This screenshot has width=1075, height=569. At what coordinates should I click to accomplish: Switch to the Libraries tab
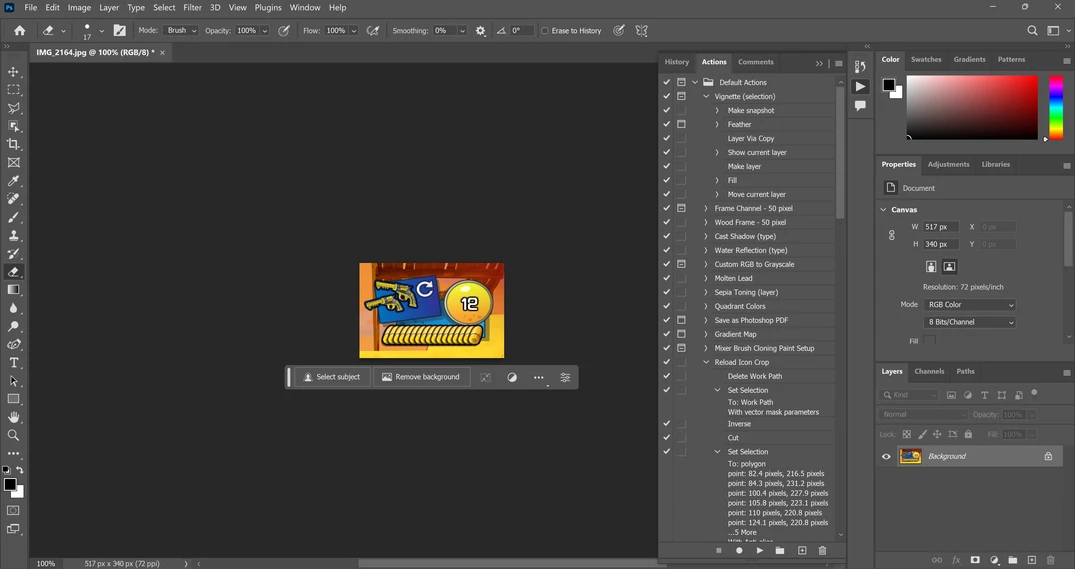(995, 165)
